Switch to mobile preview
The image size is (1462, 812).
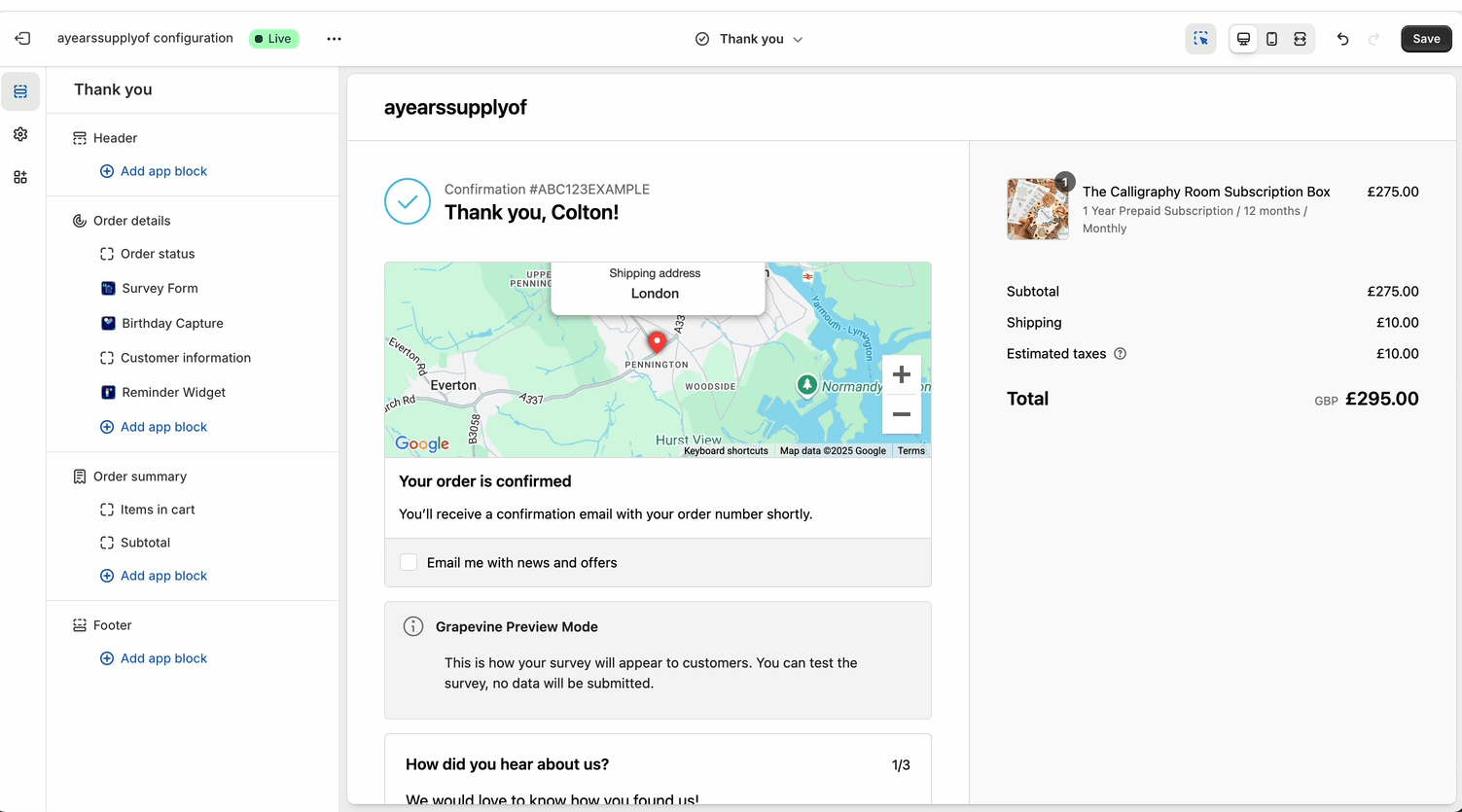pos(1271,39)
